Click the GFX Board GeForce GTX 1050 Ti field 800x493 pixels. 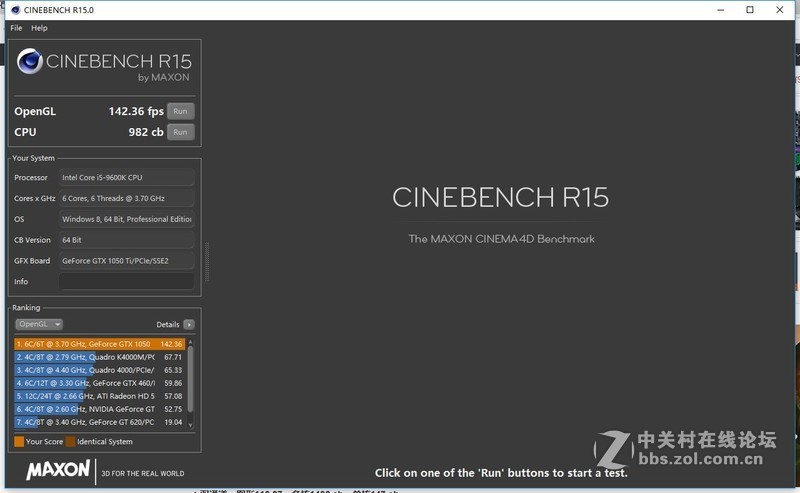[127, 261]
